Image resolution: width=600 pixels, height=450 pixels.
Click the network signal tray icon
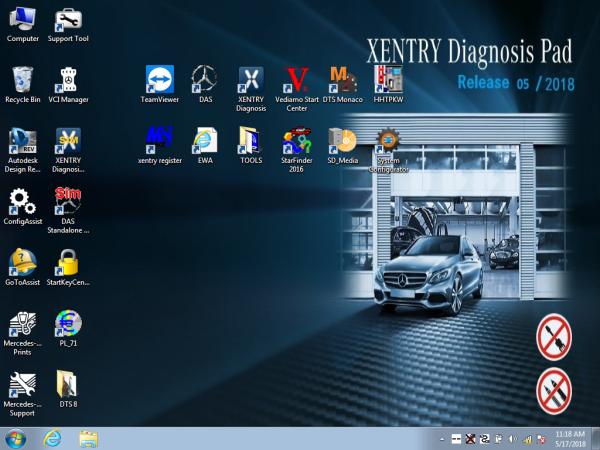[527, 439]
